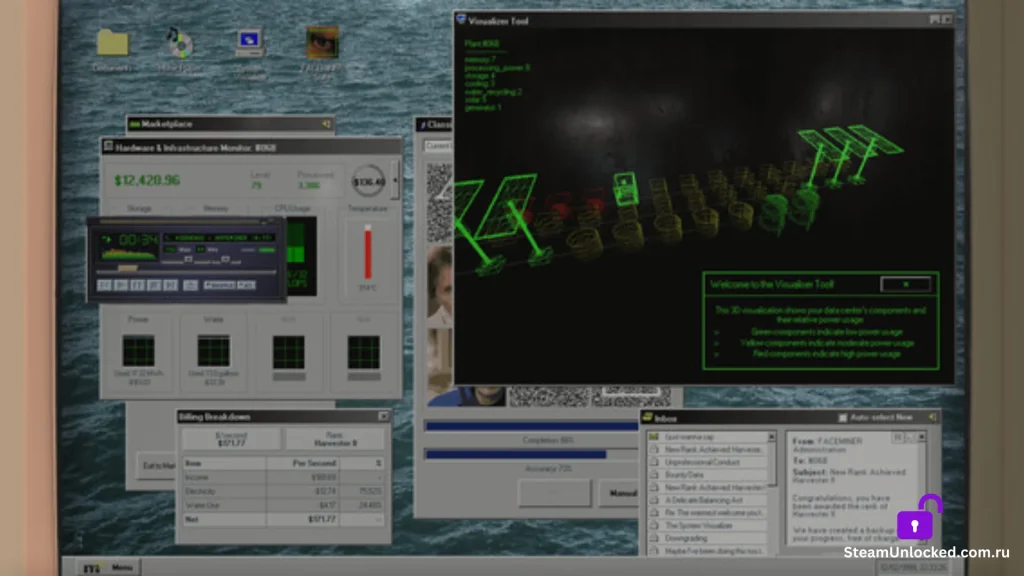Click the media player seek bar handle
Screen dimensions: 1024x576
pyautogui.click(x=127, y=268)
